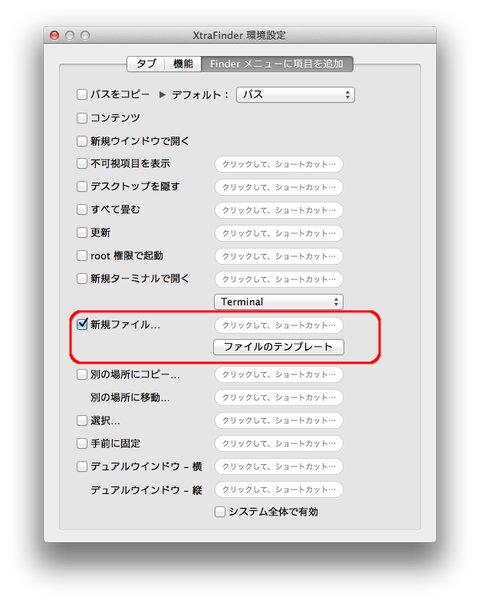This screenshot has height=603, width=480.
Task: Enable the 手前に固定 checkbox
Action: (82, 443)
